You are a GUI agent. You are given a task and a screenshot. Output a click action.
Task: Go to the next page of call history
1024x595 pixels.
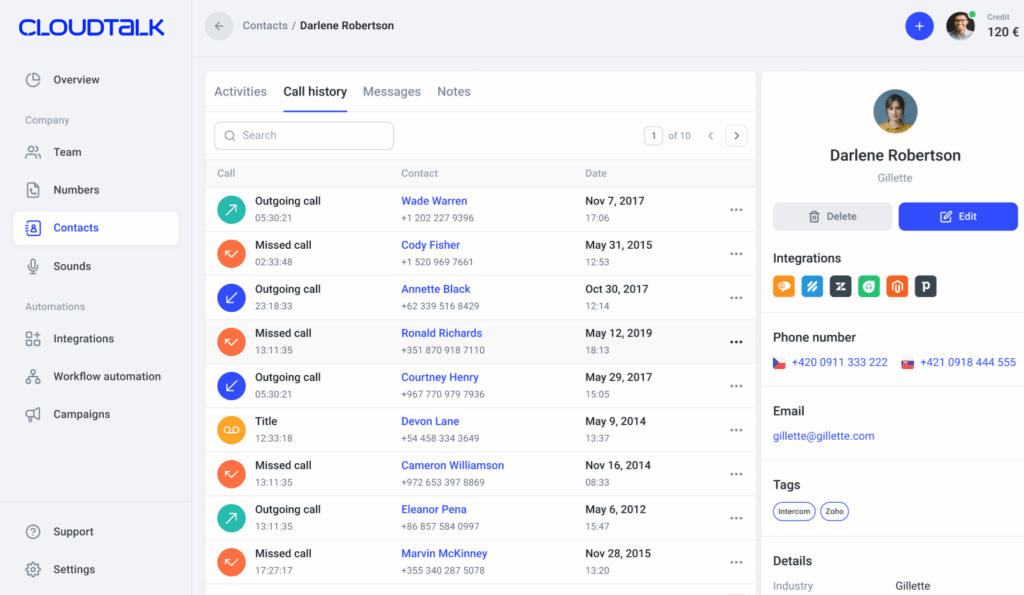pyautogui.click(x=737, y=135)
